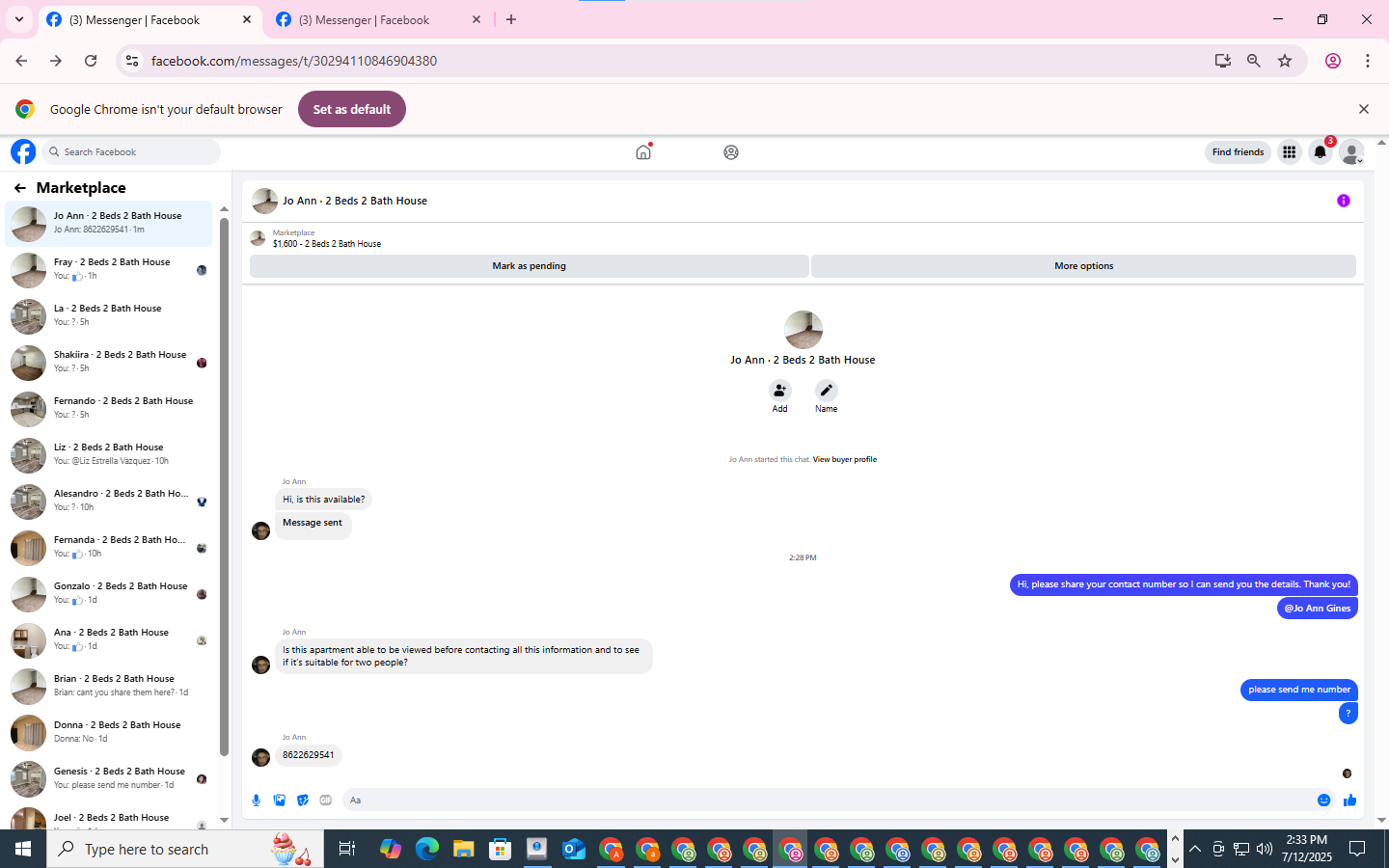Viewport: 1389px width, 868px height.
Task: Open La conversation
Action: point(109,316)
